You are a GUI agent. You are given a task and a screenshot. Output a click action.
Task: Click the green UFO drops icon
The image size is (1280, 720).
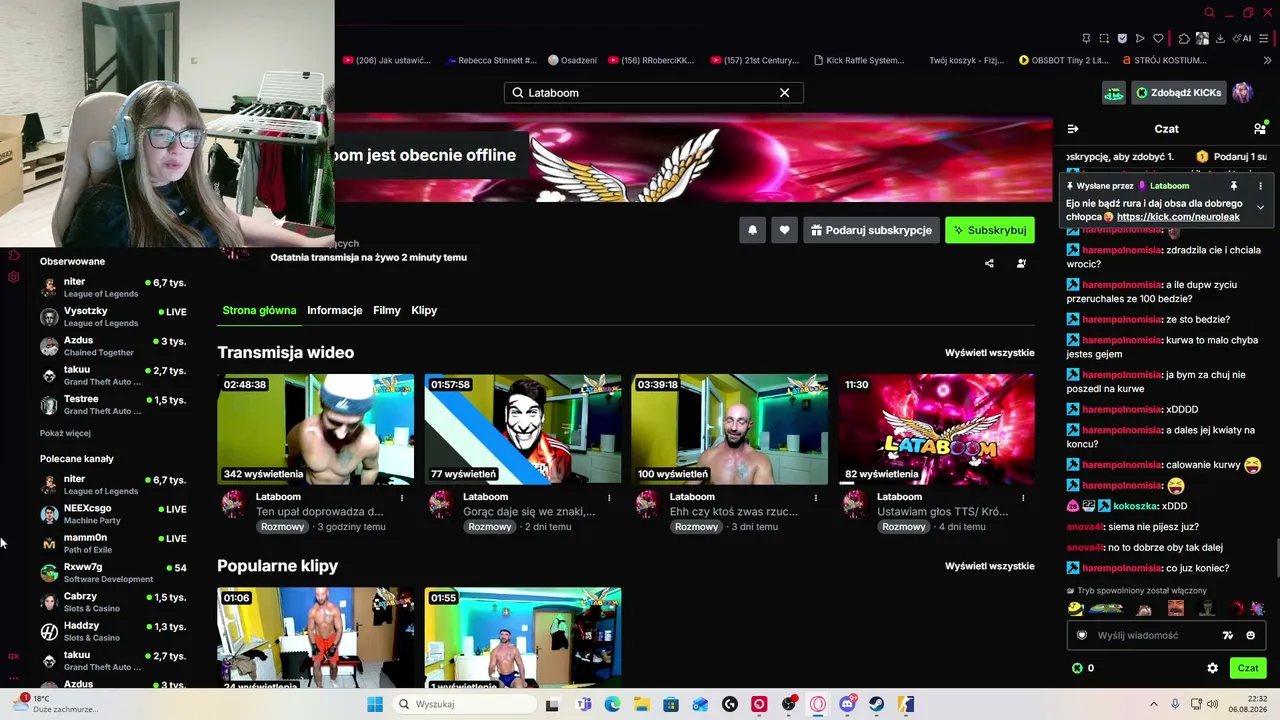pyautogui.click(x=1113, y=93)
